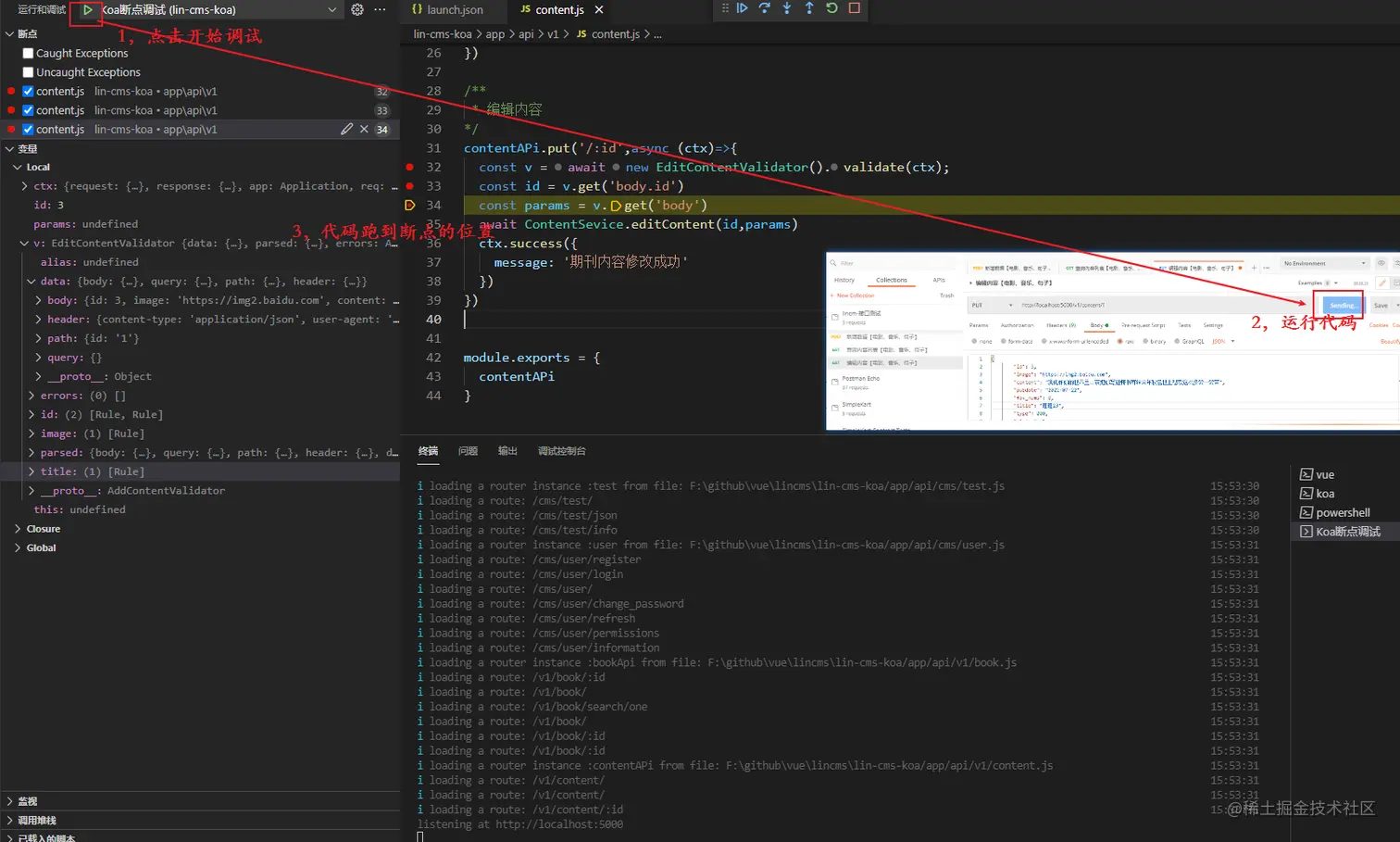The image size is (1400, 842).
Task: Edit the line 34 breakpoint with pencil icon
Action: click(346, 130)
